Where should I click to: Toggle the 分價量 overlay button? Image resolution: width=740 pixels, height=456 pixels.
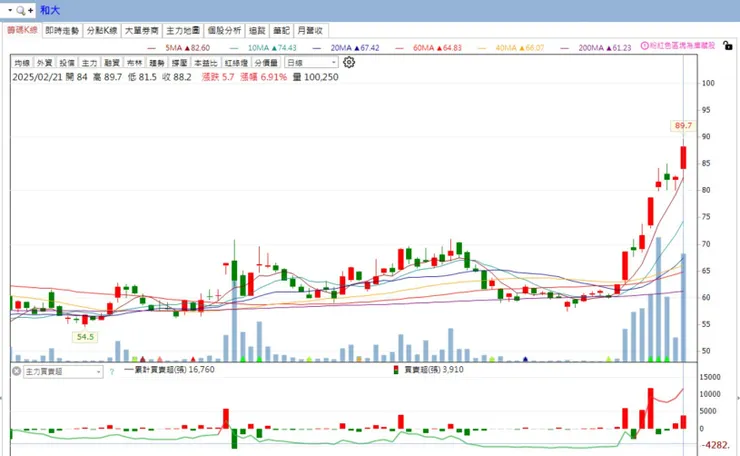(266, 63)
